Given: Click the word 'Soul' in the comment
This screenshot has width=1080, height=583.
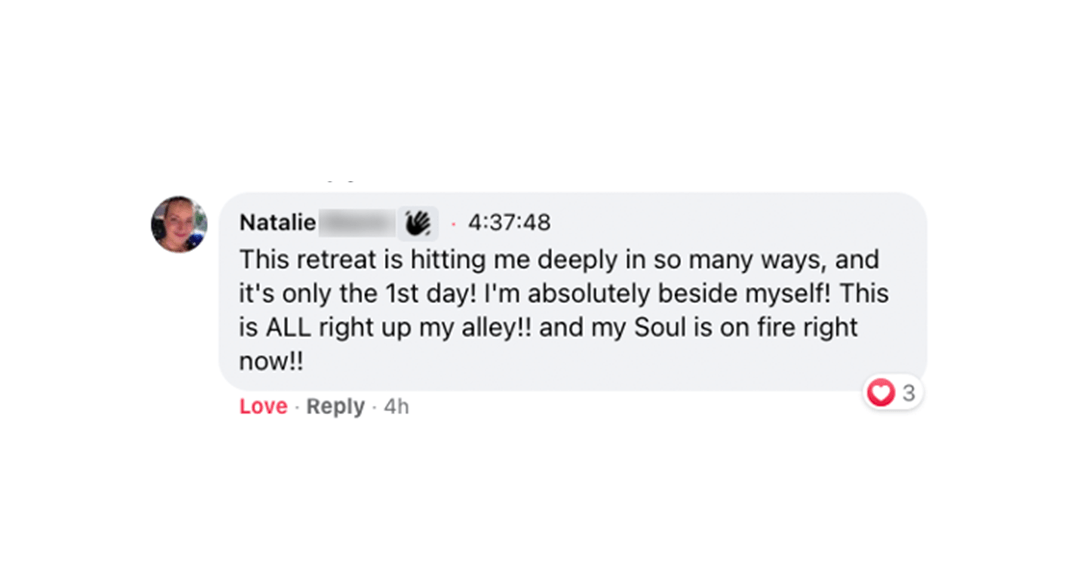Looking at the screenshot, I should [x=660, y=327].
